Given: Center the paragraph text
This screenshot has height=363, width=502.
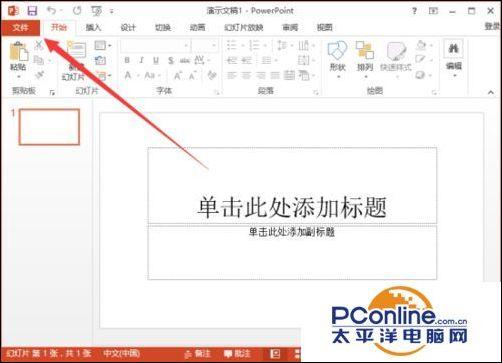Looking at the screenshot, I should tap(246, 76).
